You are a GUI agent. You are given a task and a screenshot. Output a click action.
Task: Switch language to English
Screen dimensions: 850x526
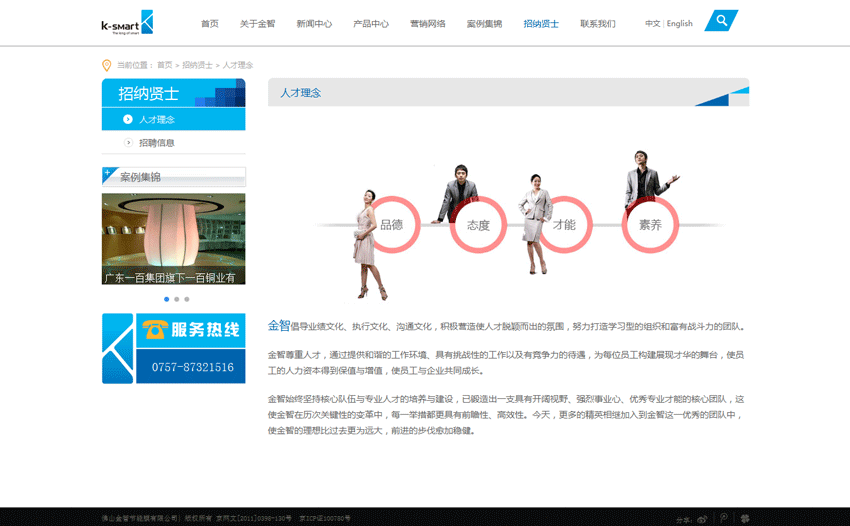(x=680, y=24)
